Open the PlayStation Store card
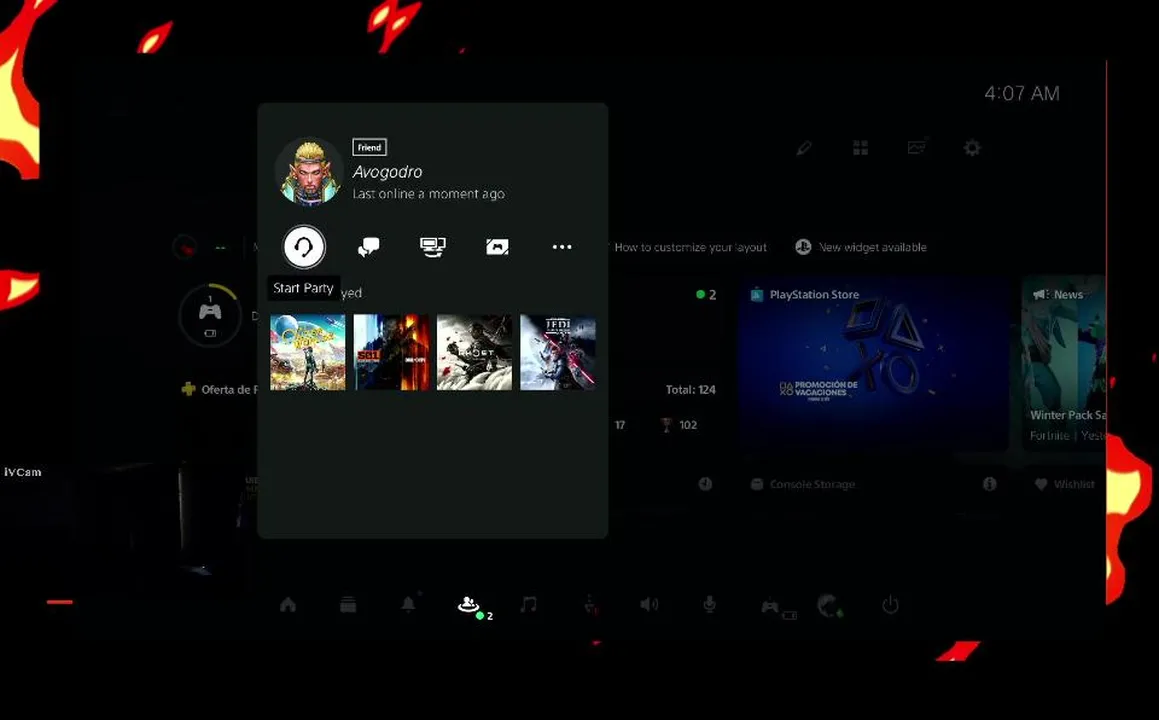 (x=874, y=364)
